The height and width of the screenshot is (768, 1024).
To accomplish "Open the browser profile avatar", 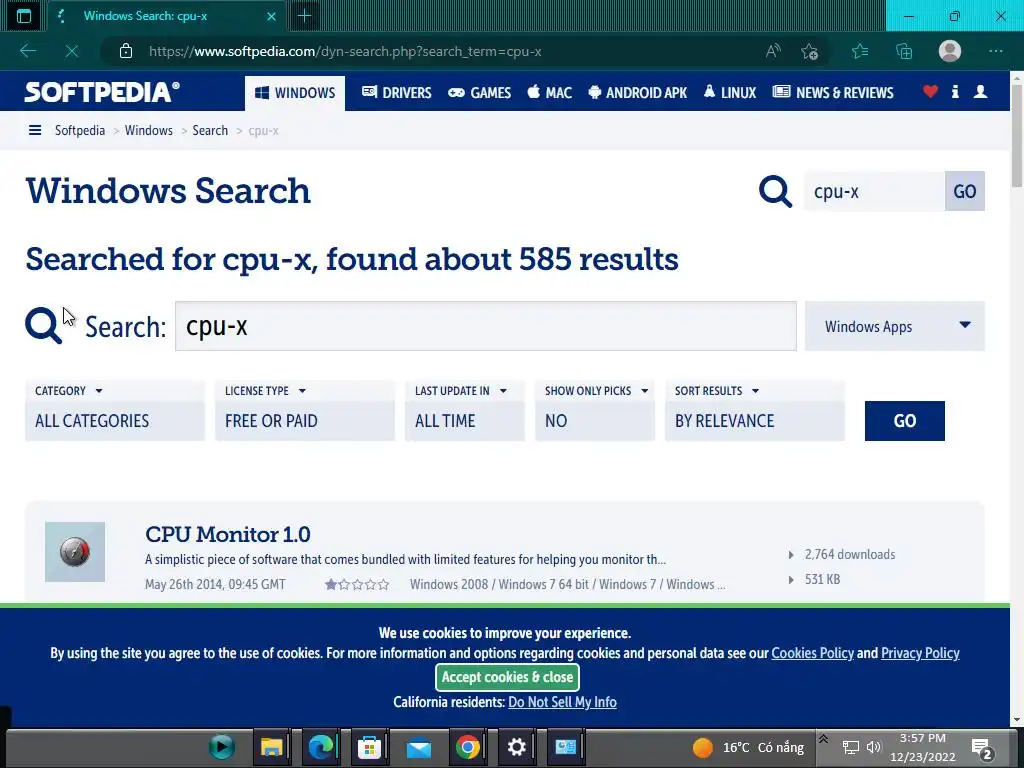I will [x=950, y=51].
